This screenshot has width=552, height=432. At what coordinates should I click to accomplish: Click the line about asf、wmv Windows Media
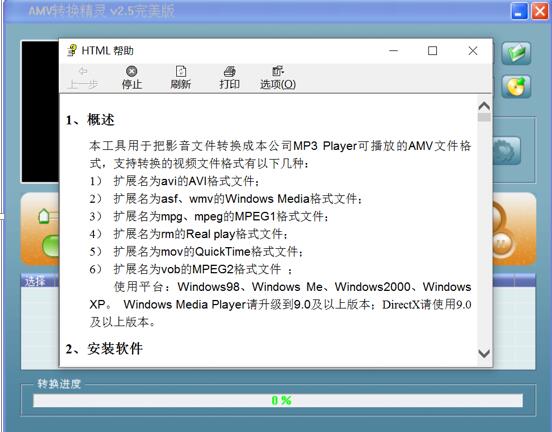click(x=226, y=199)
